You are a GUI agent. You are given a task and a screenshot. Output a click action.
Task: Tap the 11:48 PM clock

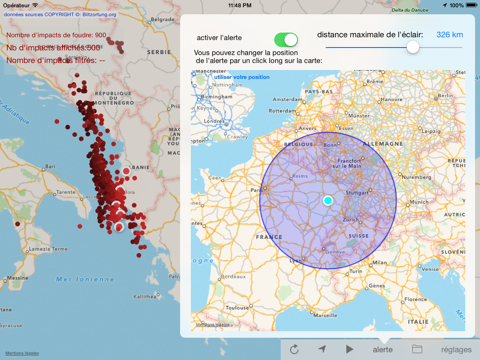(240, 5)
